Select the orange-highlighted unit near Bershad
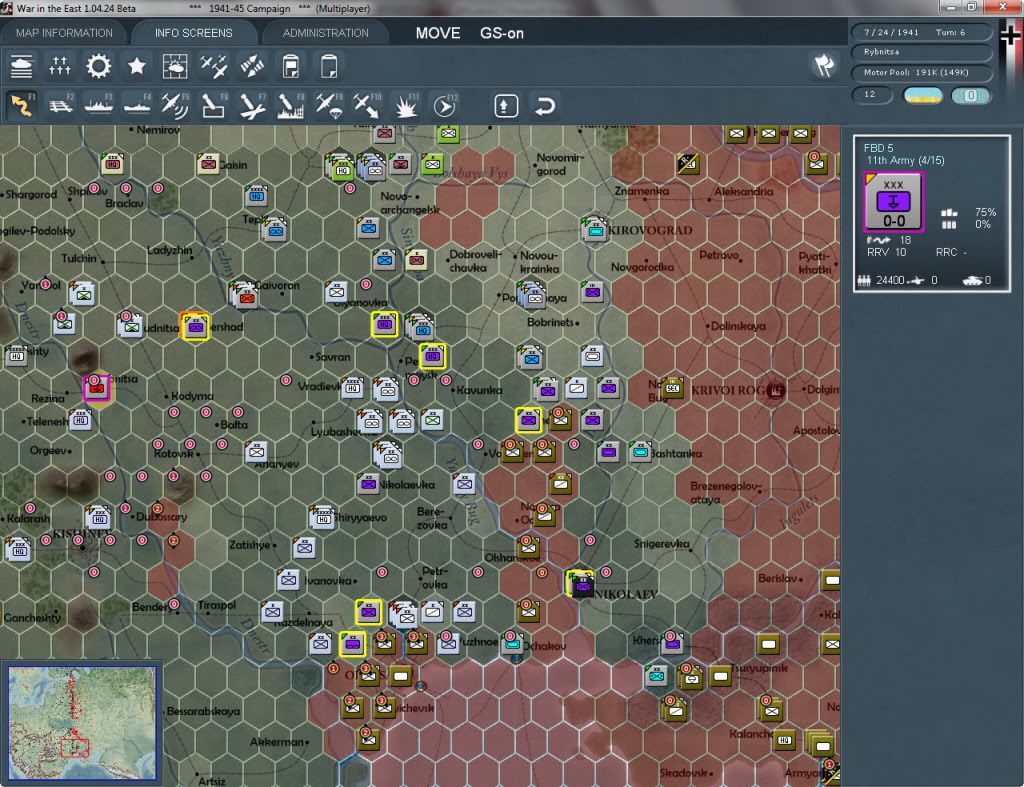Viewport: 1024px width, 787px height. click(195, 327)
